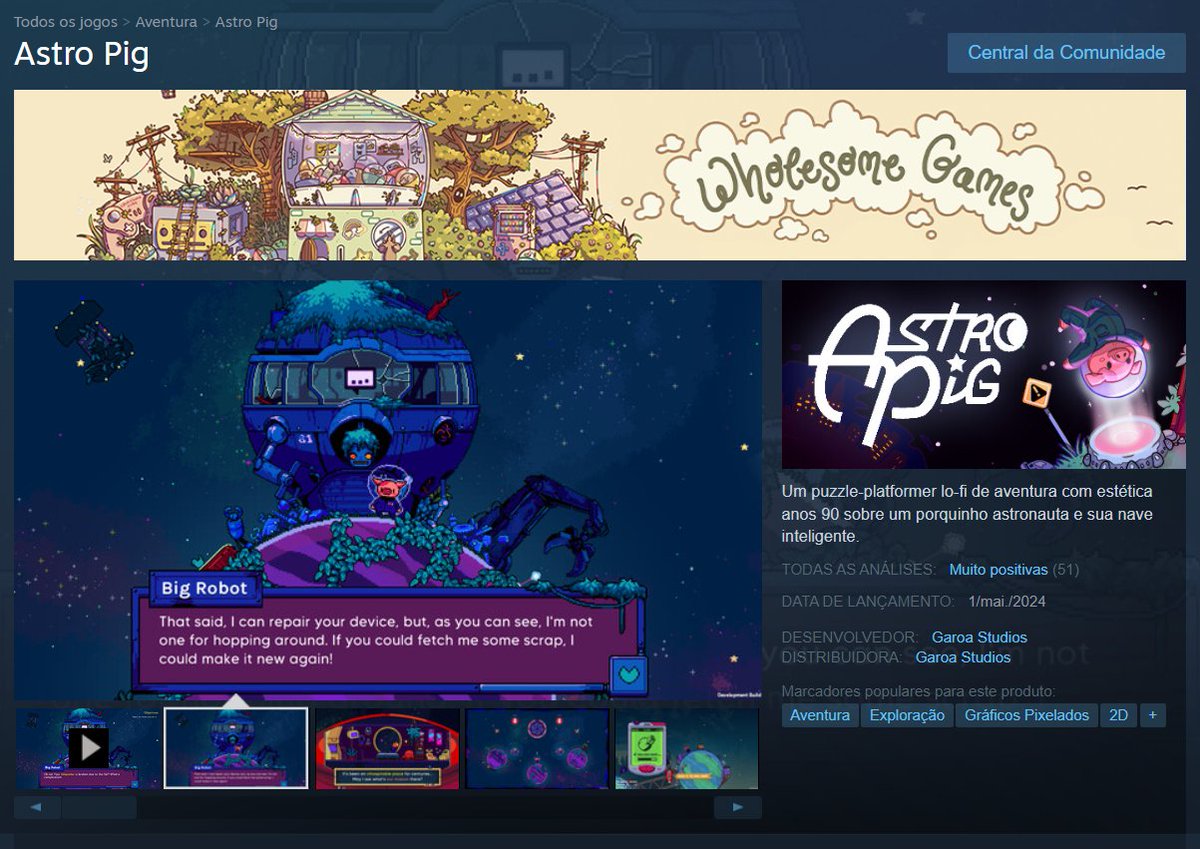Click the right arrow to browse more screenshots

pos(738,806)
